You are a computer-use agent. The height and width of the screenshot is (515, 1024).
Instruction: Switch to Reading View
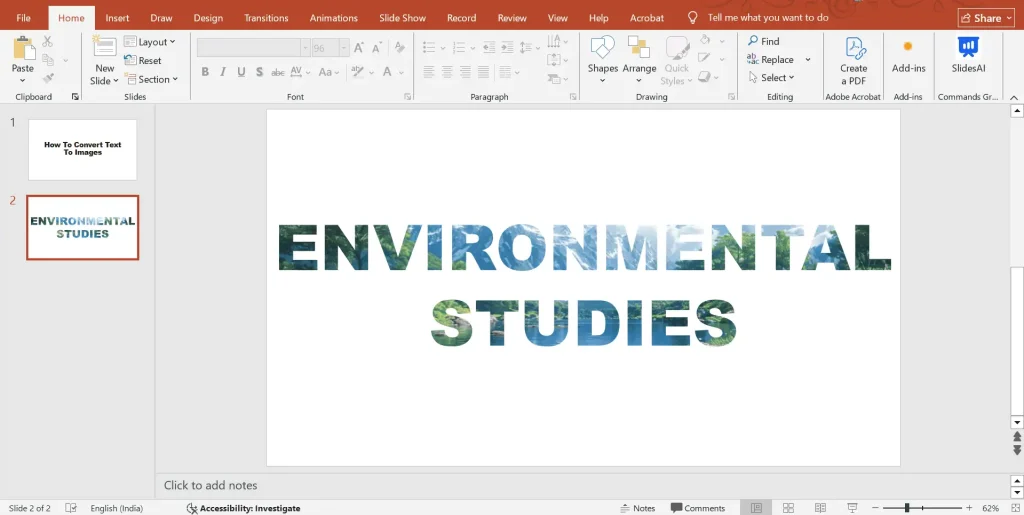pyautogui.click(x=820, y=508)
